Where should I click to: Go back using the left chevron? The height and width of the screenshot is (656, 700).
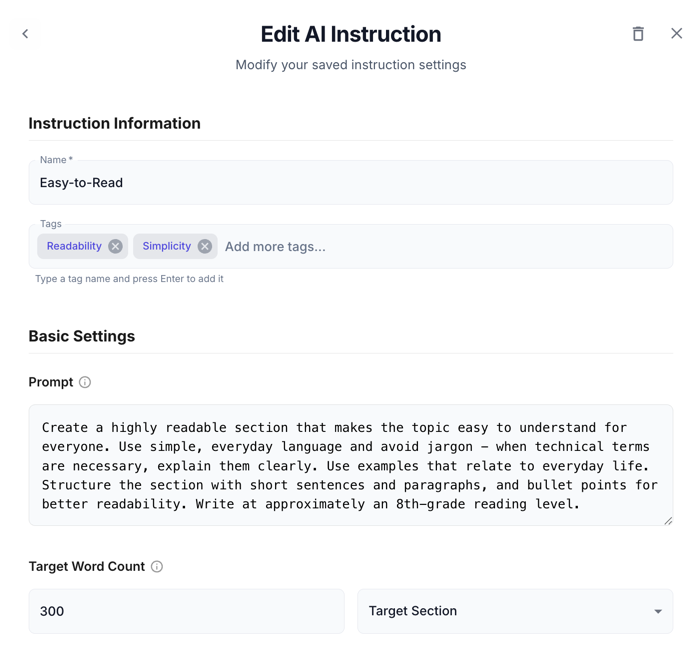25,33
